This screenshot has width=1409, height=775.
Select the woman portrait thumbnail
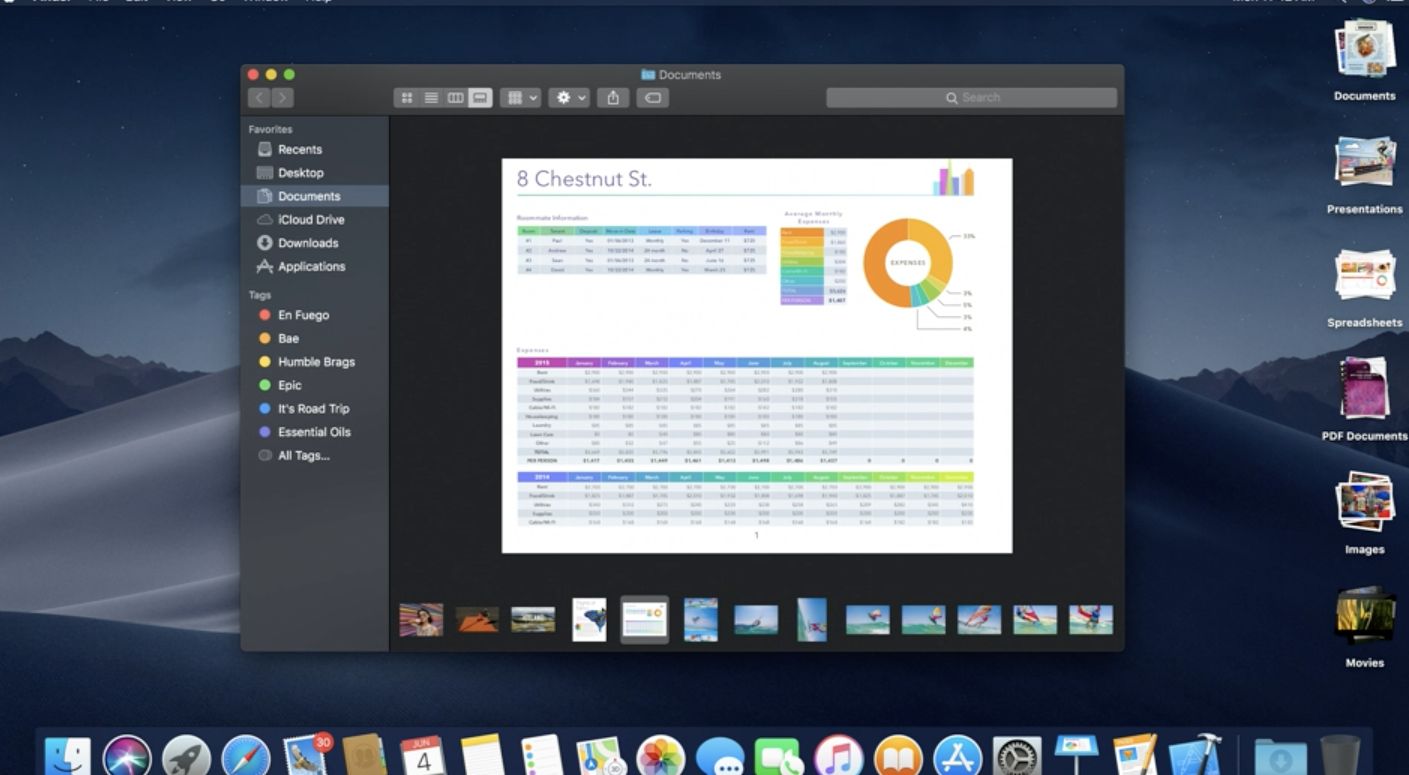(421, 620)
